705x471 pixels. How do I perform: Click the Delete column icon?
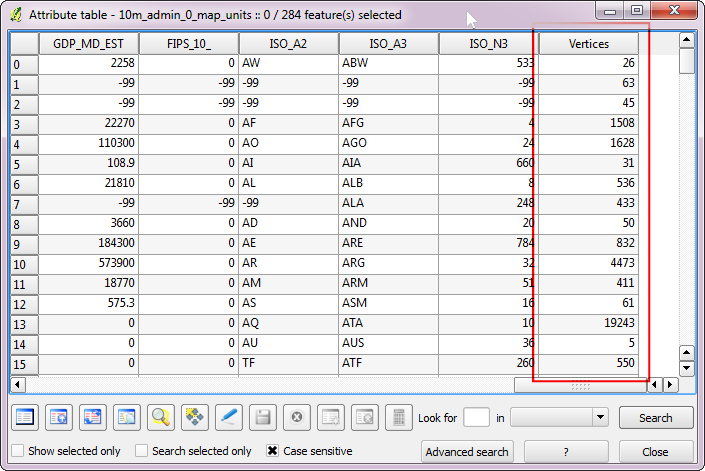click(365, 418)
